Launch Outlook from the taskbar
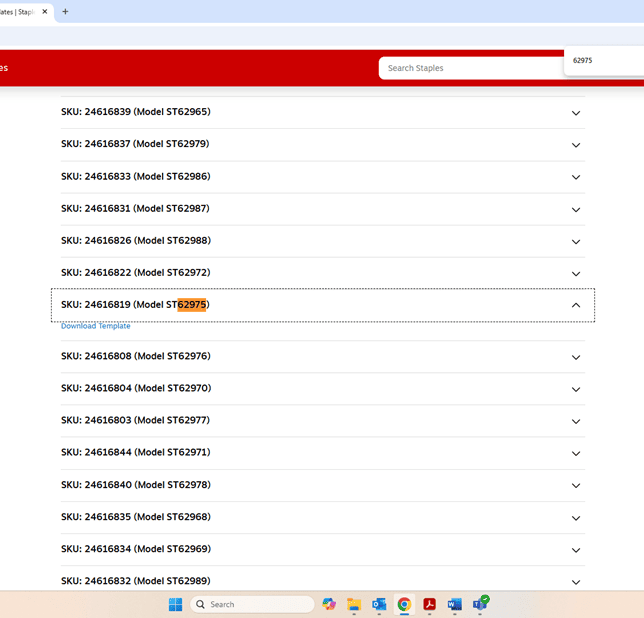Screen dimensions: 644x618 click(x=379, y=604)
